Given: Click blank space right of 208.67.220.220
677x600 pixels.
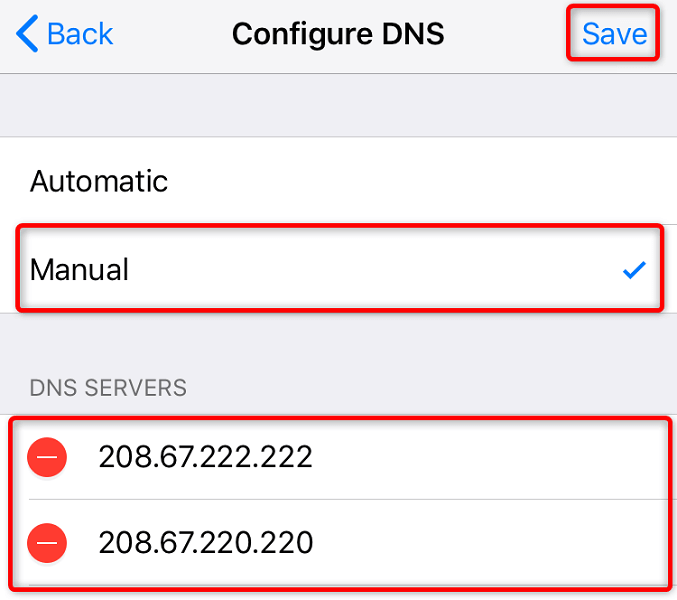Looking at the screenshot, I should [500, 543].
